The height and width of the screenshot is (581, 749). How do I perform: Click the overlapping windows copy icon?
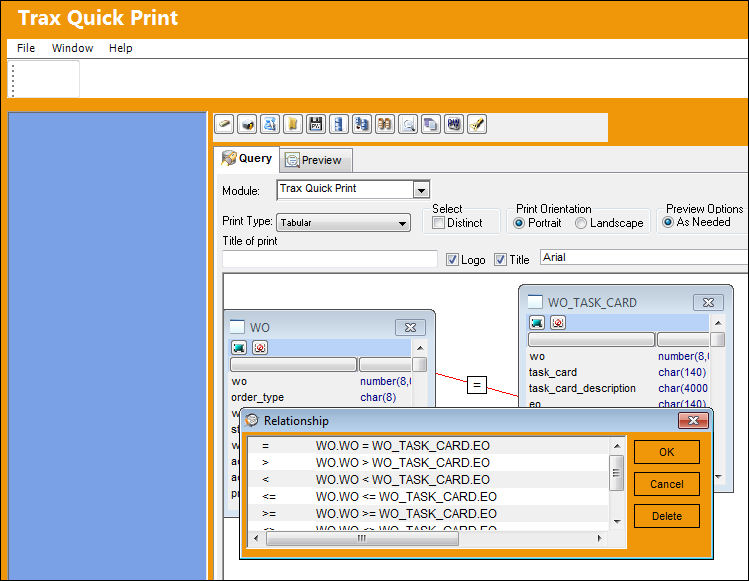coord(430,124)
